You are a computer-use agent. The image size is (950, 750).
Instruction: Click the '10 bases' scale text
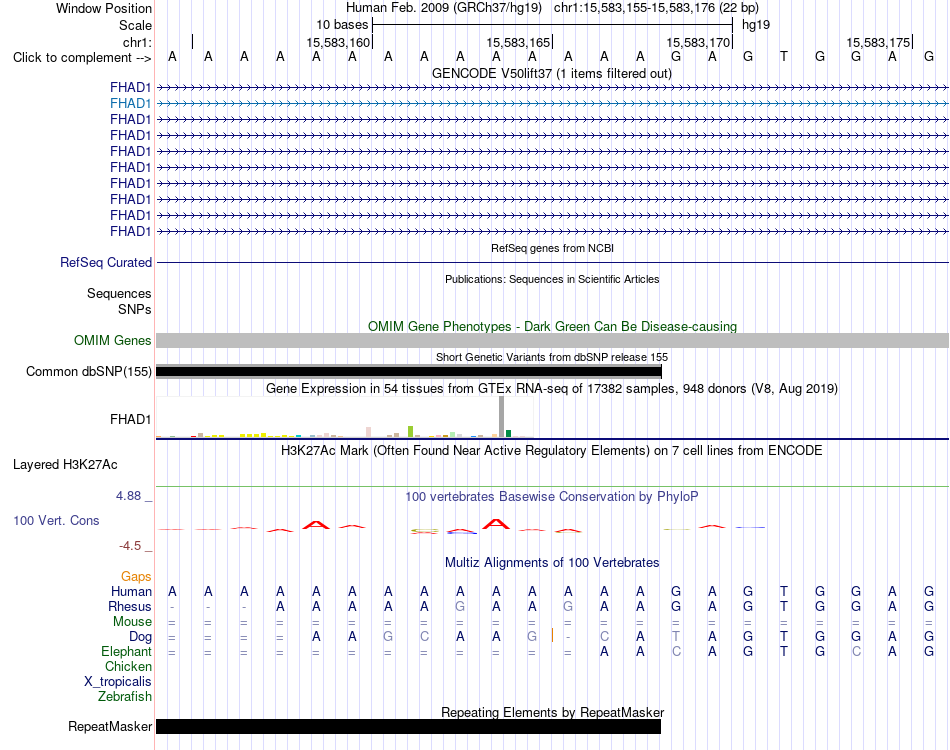342,25
